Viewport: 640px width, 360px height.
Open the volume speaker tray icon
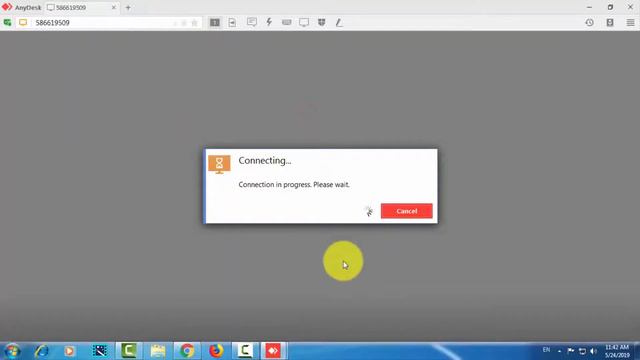click(x=594, y=351)
